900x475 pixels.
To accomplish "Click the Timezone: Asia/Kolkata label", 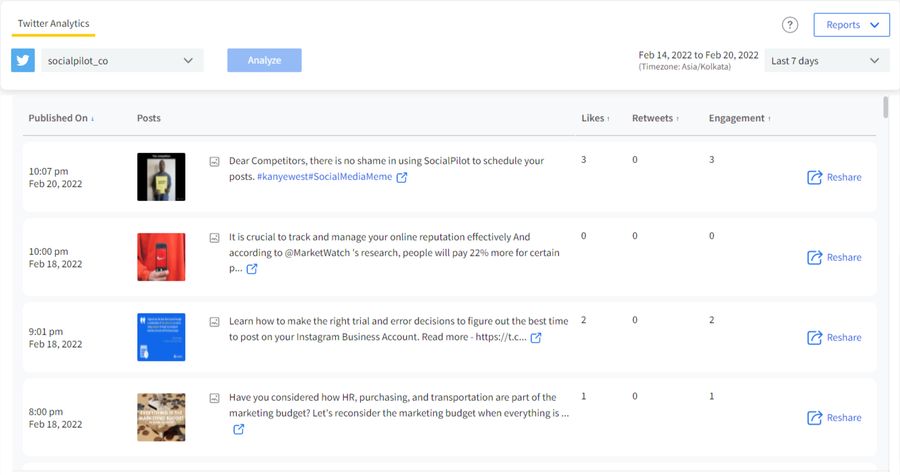I will 684,67.
